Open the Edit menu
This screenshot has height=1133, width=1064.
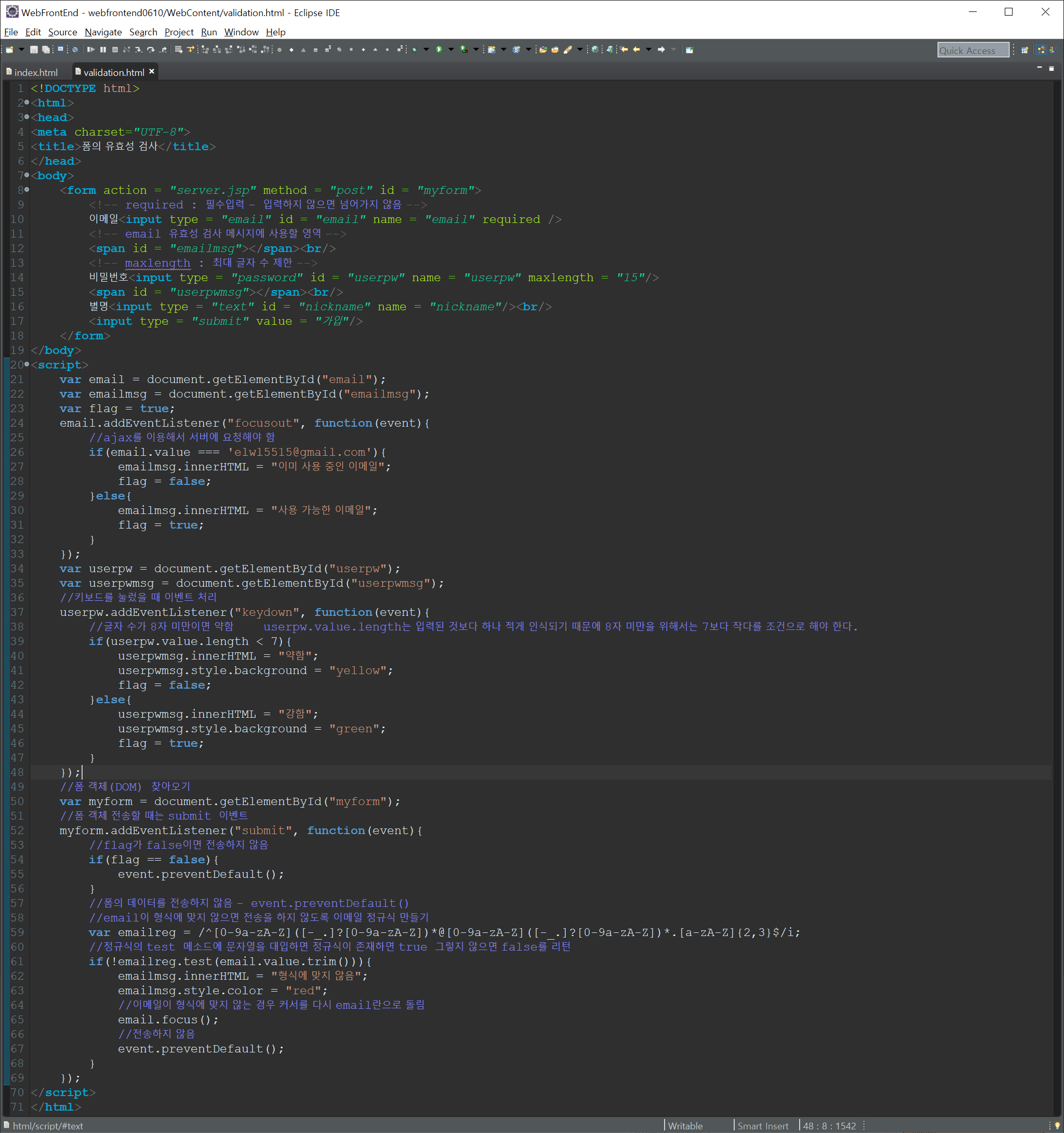(x=33, y=32)
